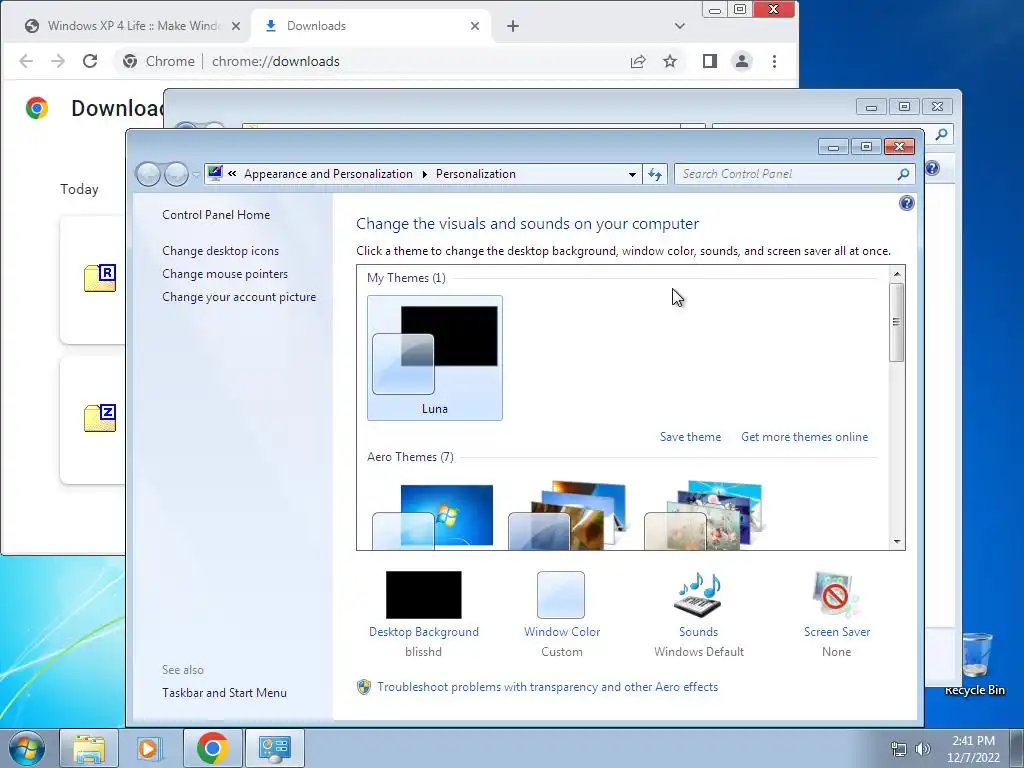Click Appearance and Personalization breadcrumb
Screen dimensions: 1024x768
tap(328, 174)
